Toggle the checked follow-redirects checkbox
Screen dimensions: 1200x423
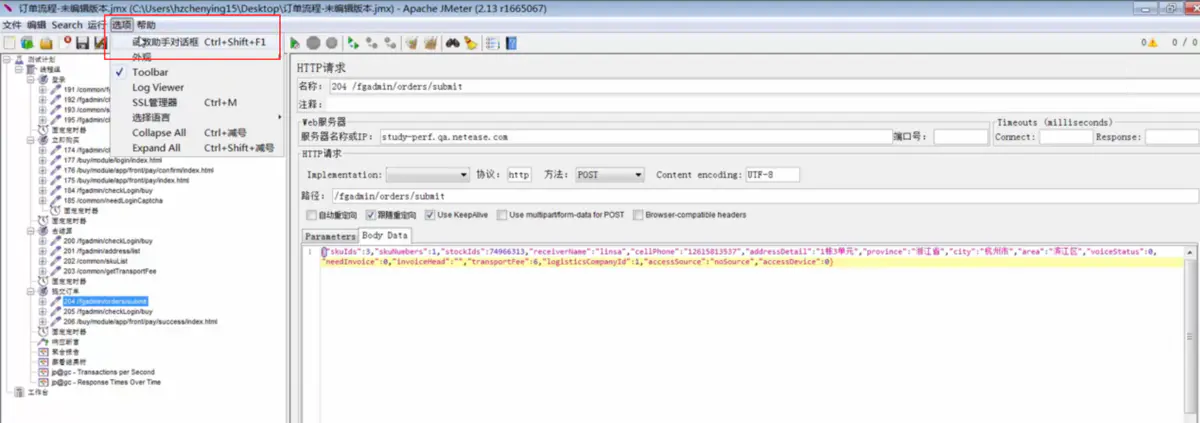pos(371,215)
